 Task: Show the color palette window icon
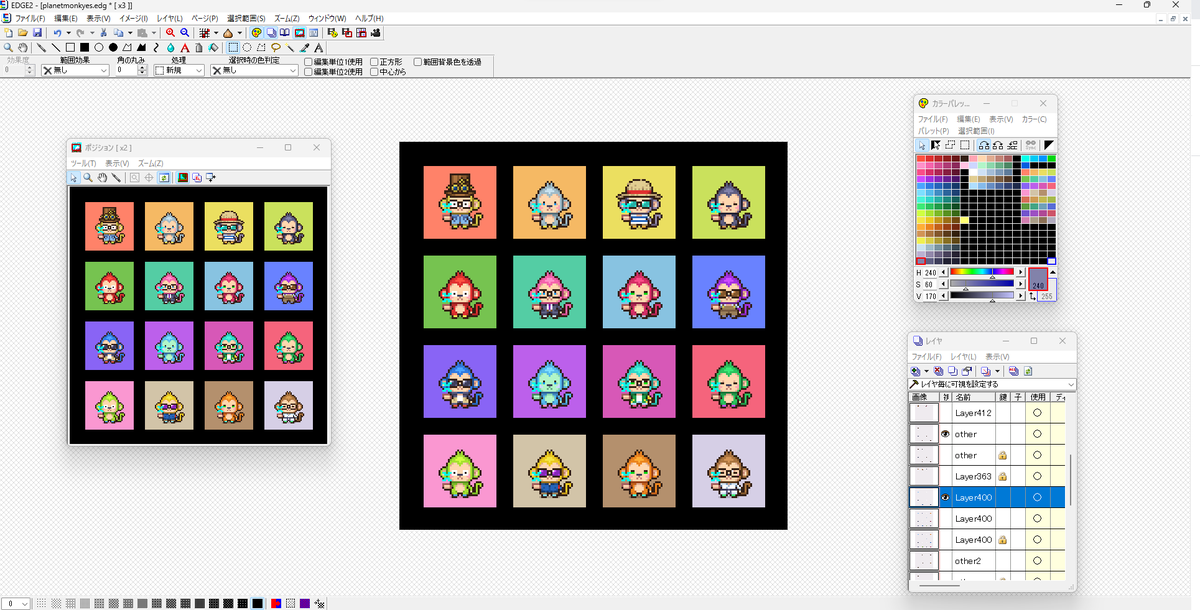256,33
